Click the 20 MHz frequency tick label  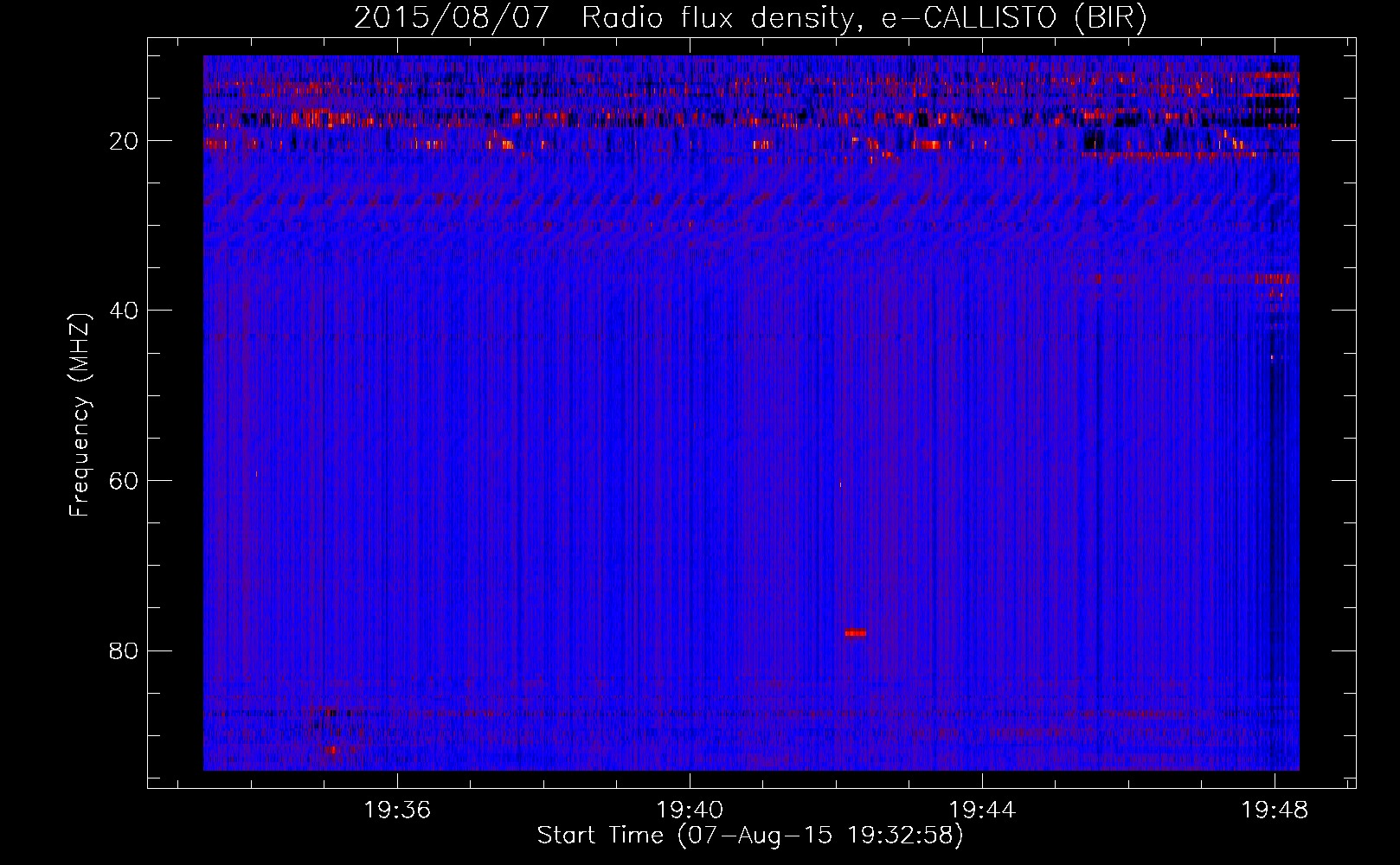pyautogui.click(x=124, y=141)
